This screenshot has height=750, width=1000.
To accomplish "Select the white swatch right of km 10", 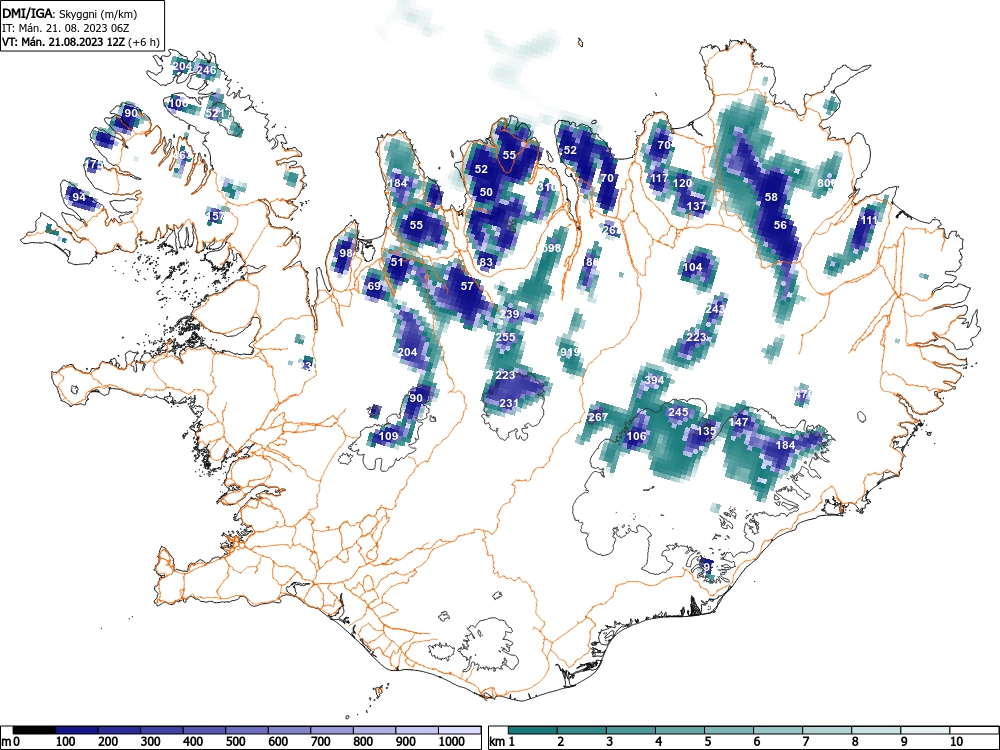I will (974, 730).
